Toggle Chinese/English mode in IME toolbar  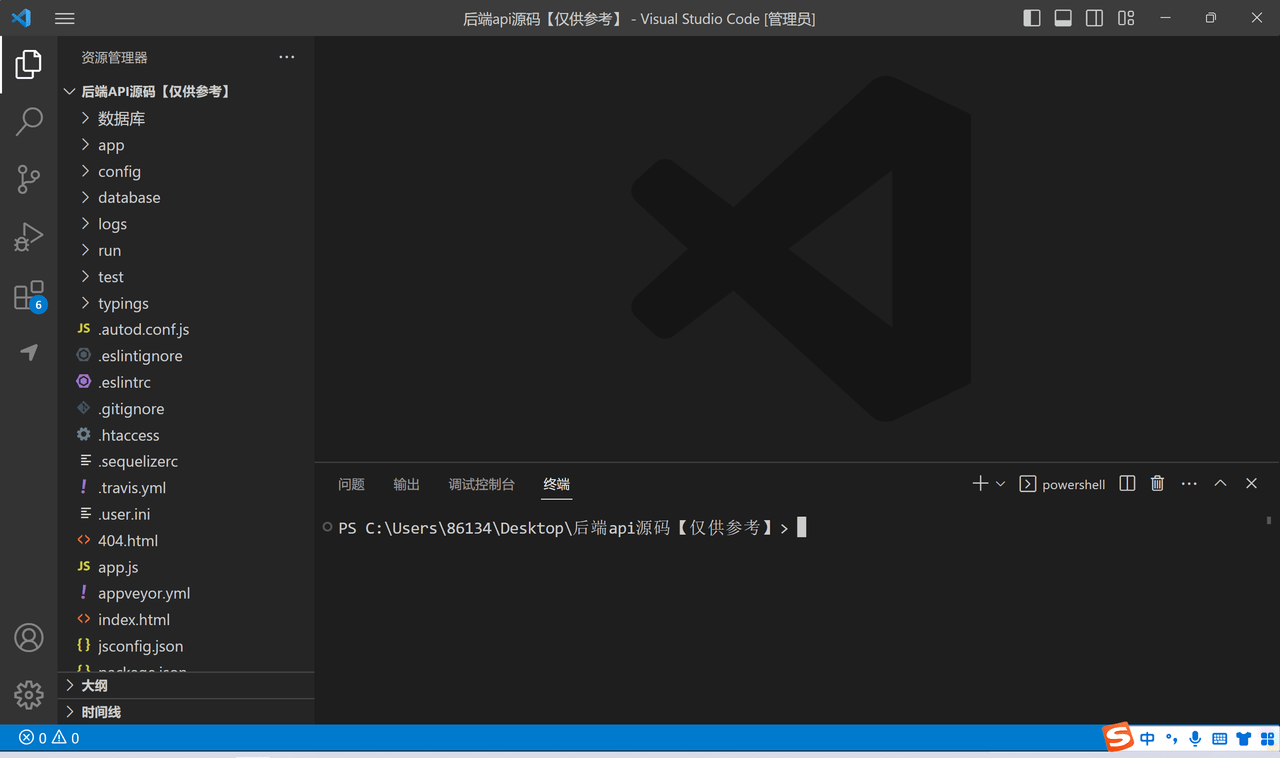(x=1147, y=739)
